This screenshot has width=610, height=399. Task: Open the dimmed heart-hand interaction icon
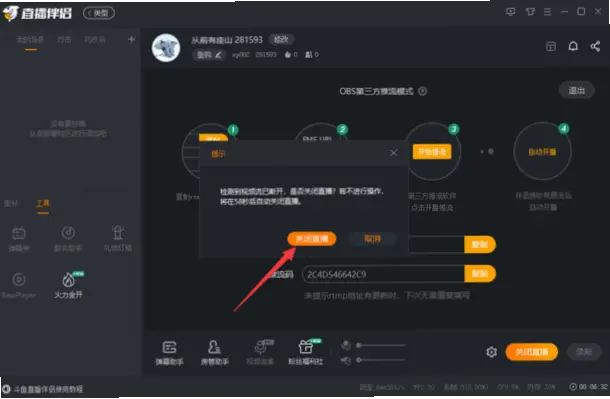(x=260, y=353)
